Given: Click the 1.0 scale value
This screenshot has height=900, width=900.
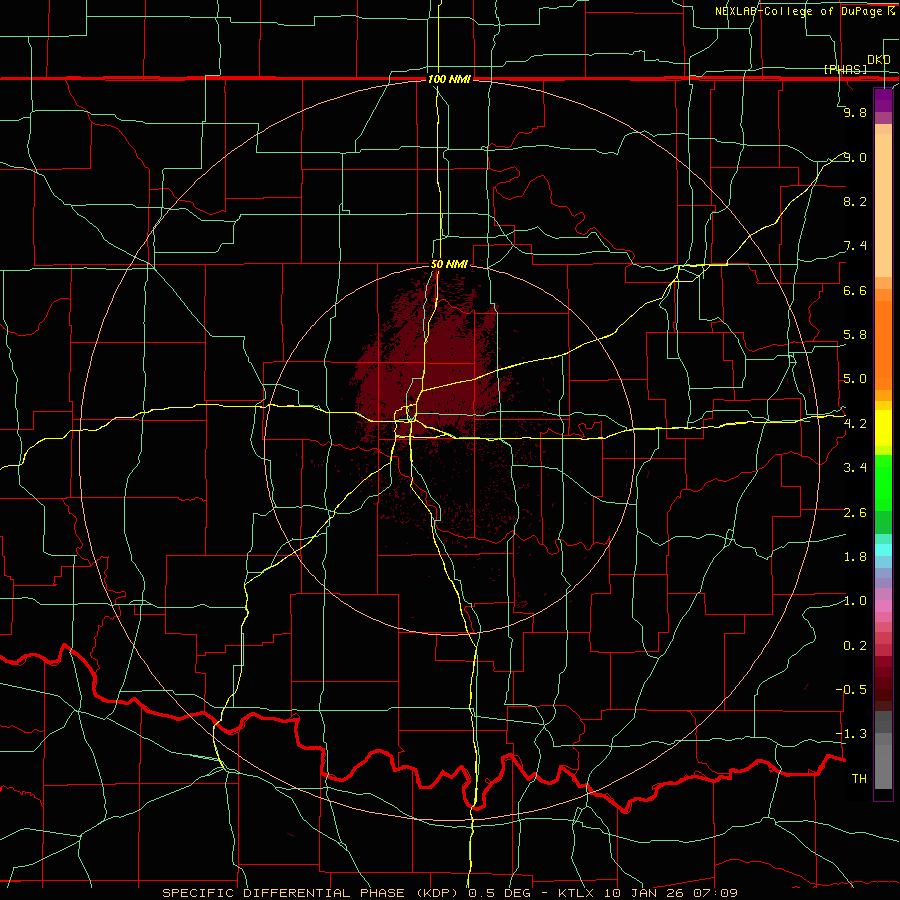Looking at the screenshot, I should (855, 601).
